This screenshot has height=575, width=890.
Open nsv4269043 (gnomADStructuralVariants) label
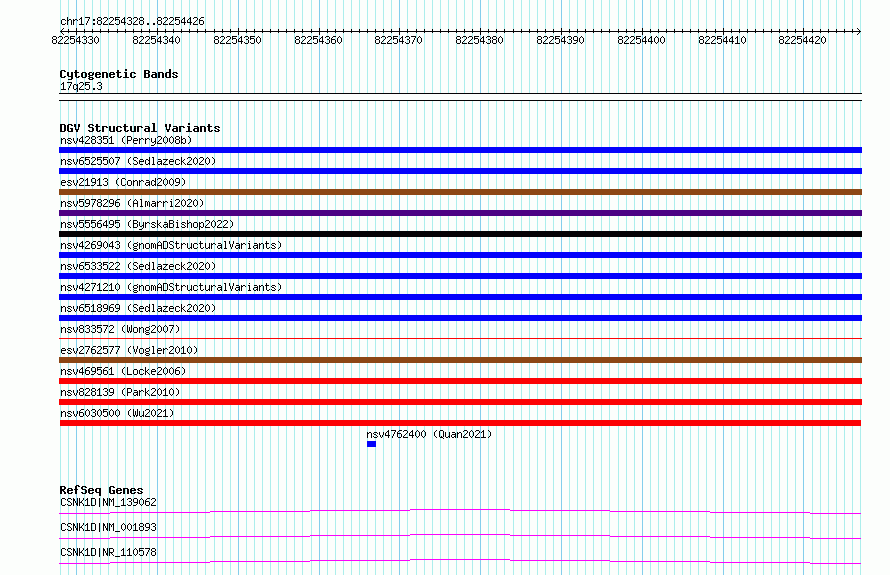click(171, 245)
